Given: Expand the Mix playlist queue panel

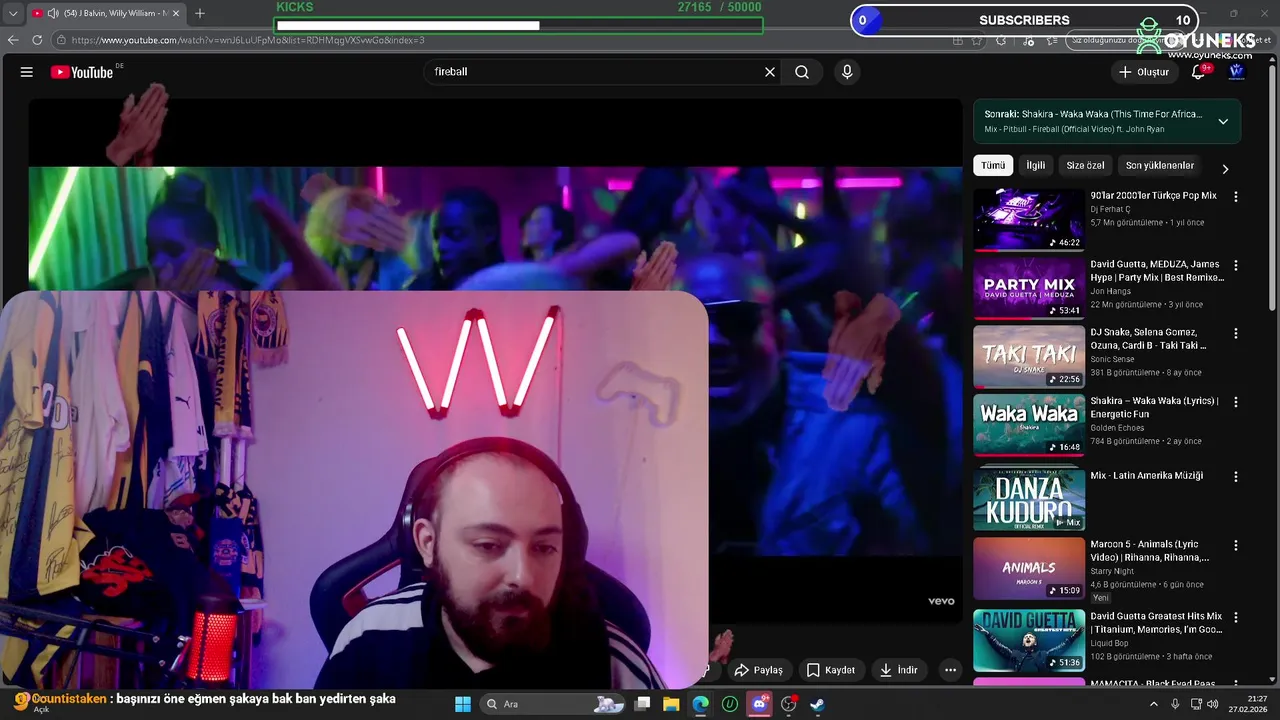Looking at the screenshot, I should 1222,121.
